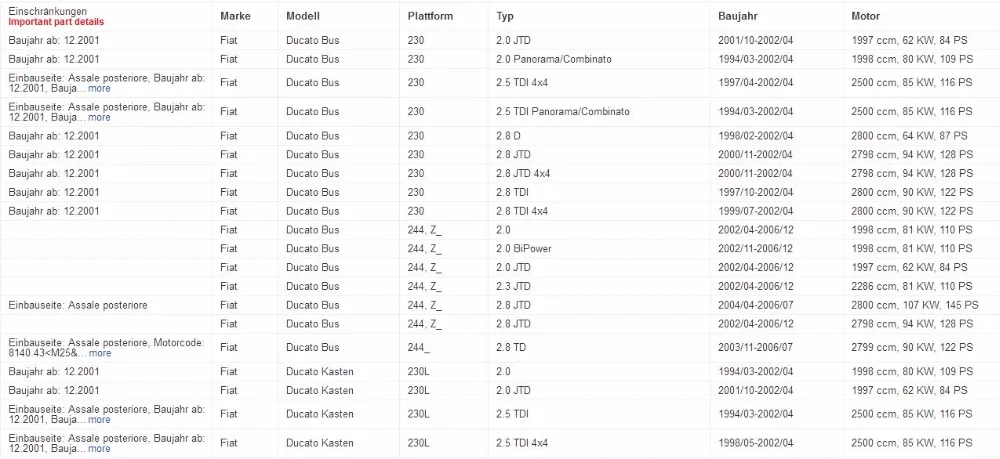
Task: Click the 2.3 JTD type cell
Action: (x=516, y=286)
